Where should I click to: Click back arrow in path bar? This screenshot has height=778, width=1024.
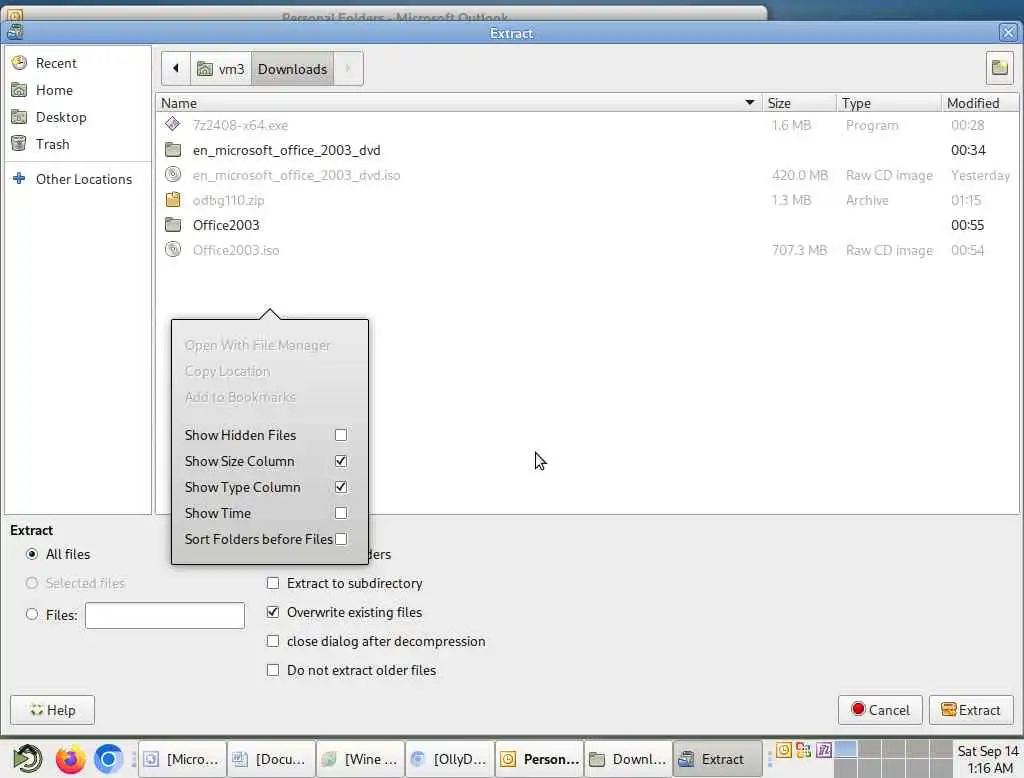tap(176, 69)
